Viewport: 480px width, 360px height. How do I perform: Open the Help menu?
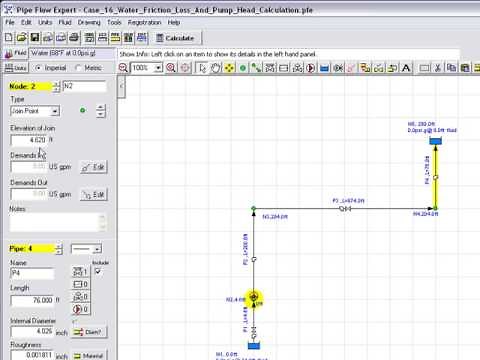coord(174,22)
